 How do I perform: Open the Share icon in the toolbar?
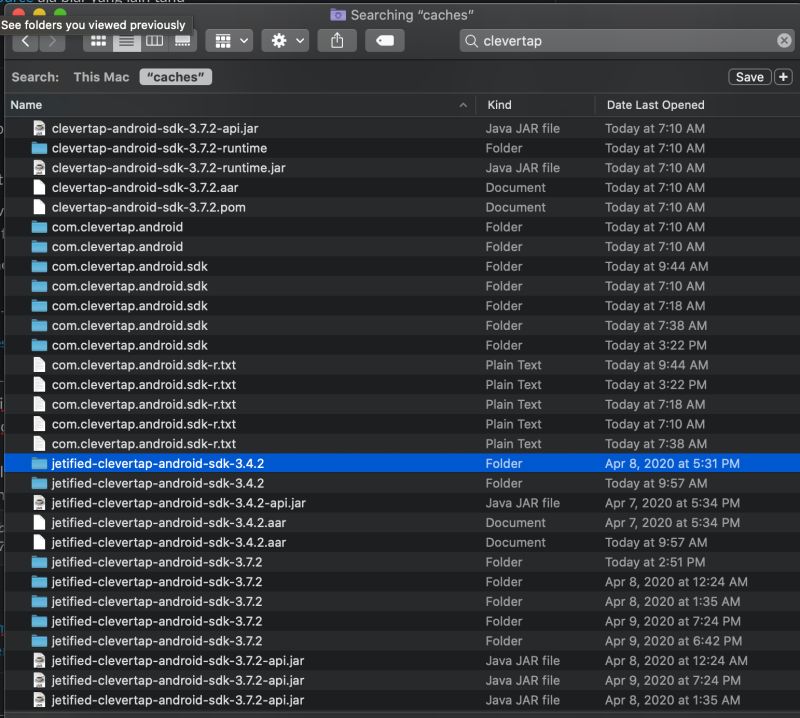click(x=336, y=41)
